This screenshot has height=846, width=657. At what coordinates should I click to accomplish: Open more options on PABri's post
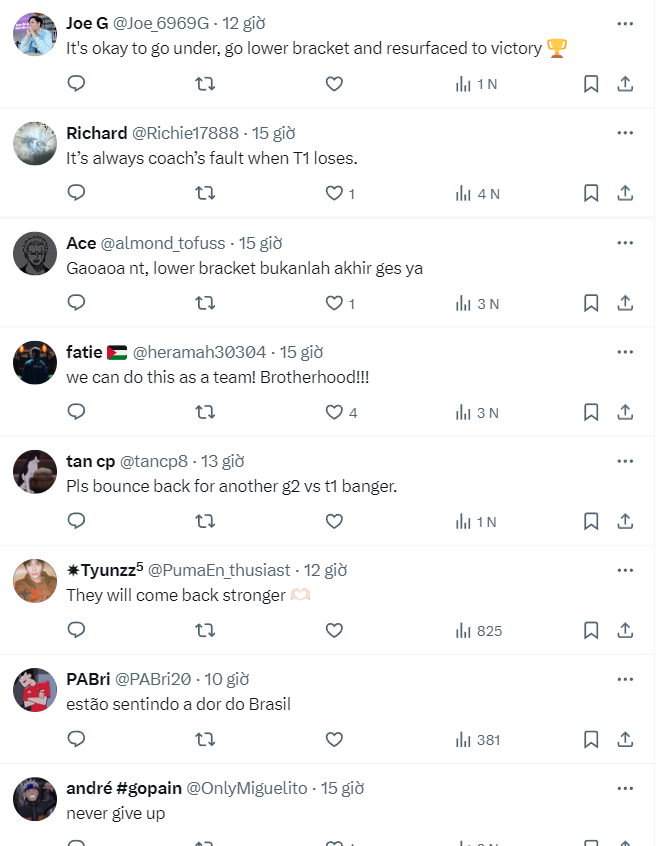pos(625,680)
